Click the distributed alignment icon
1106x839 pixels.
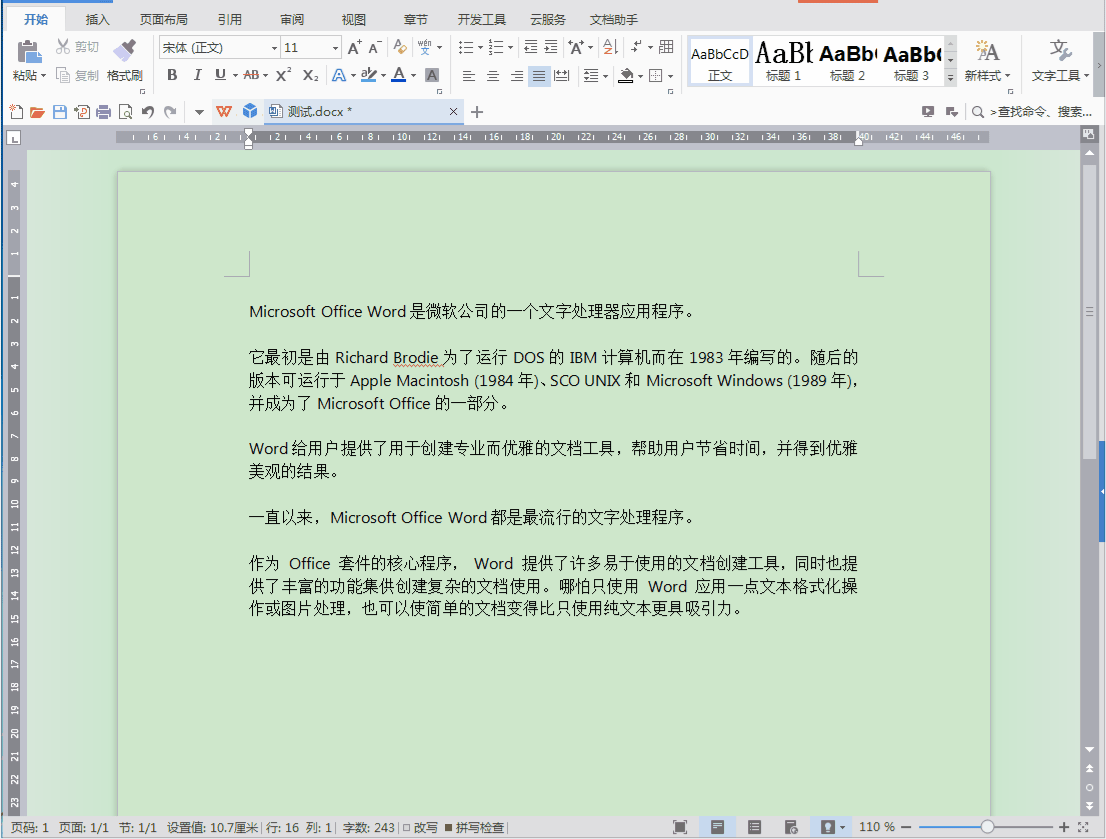tap(562, 76)
